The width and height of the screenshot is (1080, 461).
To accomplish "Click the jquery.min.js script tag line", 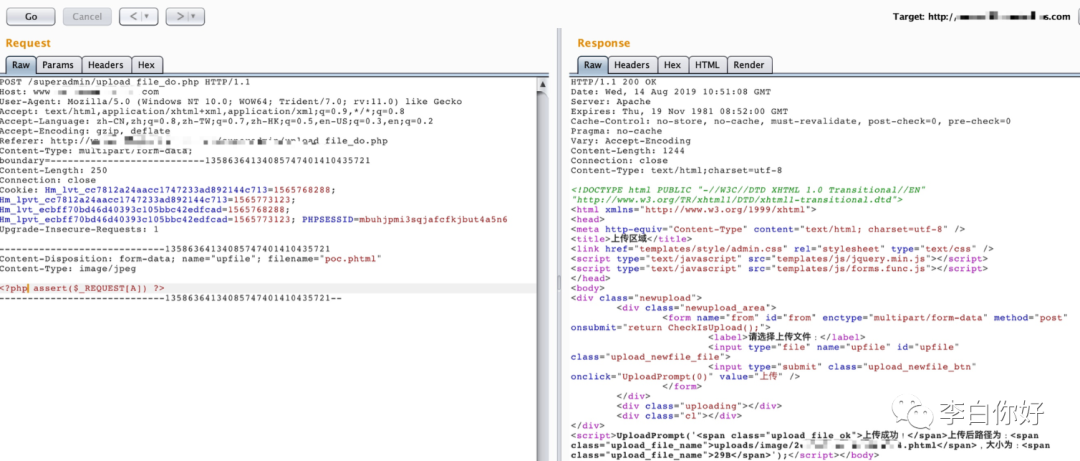I will tap(779, 258).
